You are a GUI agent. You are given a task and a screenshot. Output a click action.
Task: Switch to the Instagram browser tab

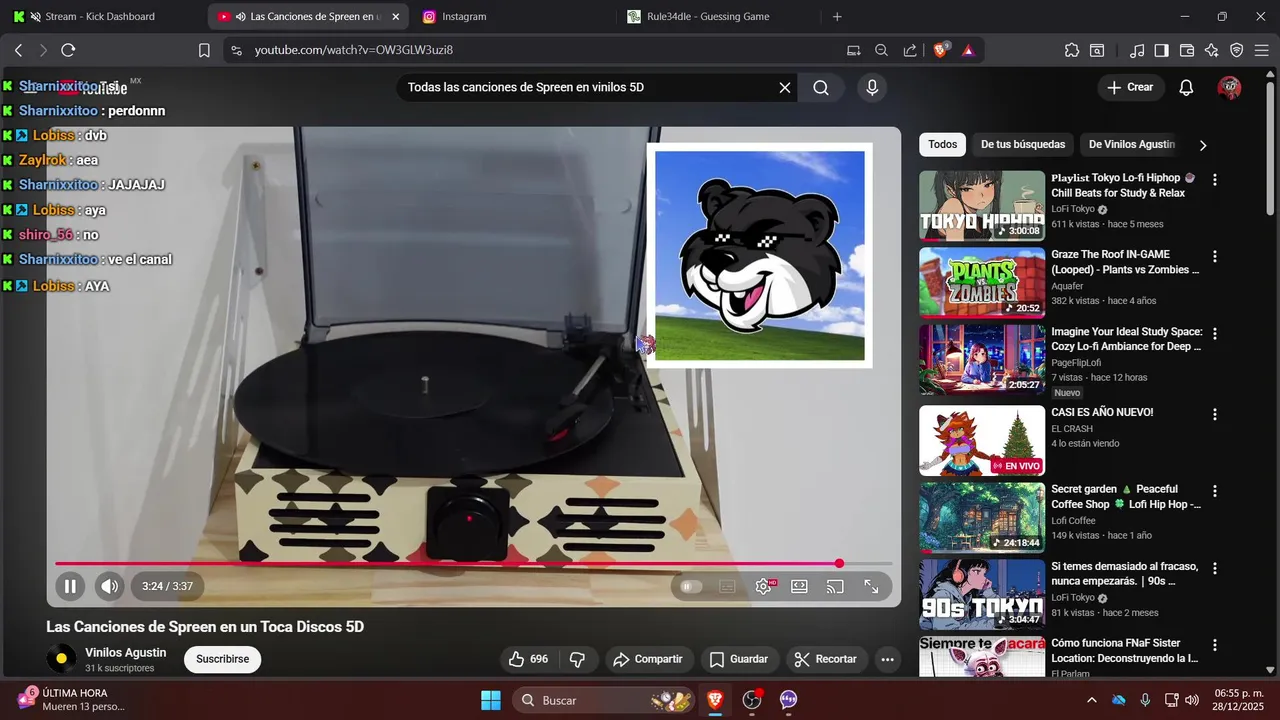[464, 16]
